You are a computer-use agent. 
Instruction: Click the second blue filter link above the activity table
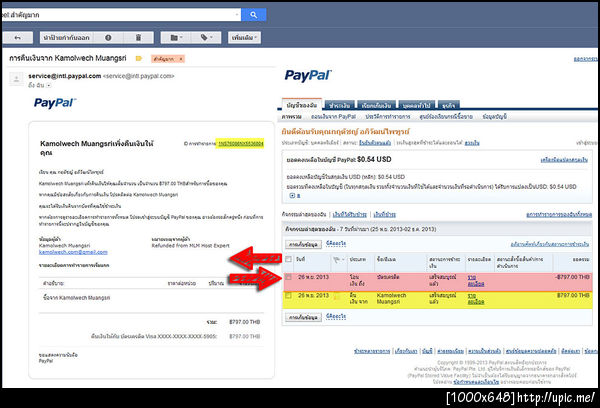pos(385,215)
